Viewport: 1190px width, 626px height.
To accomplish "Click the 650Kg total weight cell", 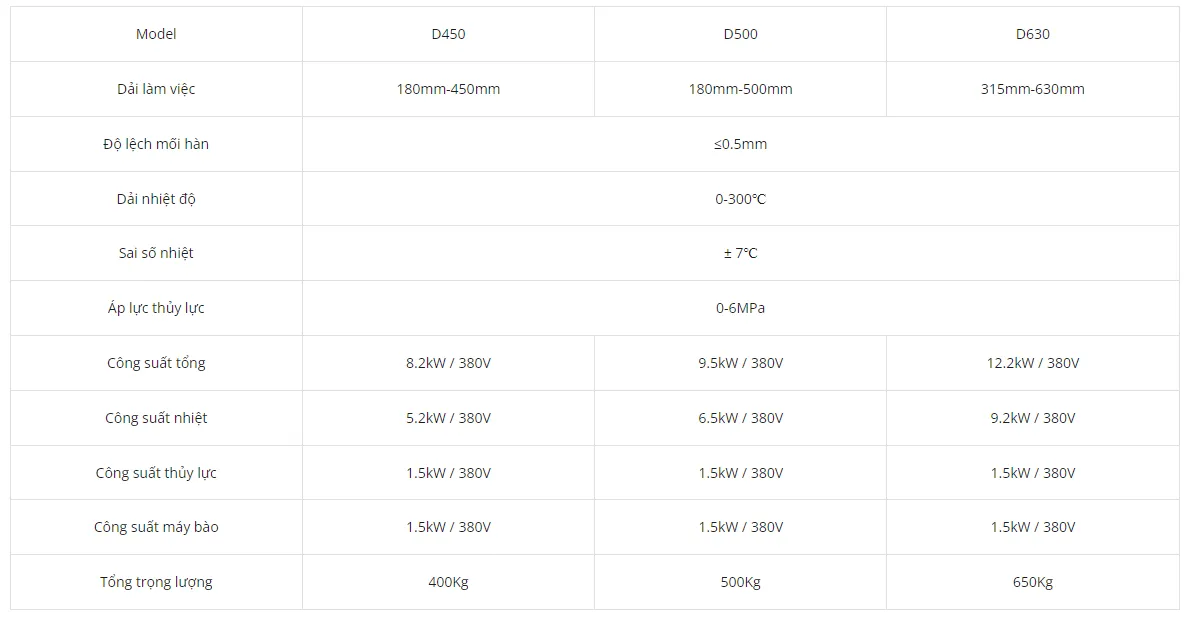I will click(1032, 582).
